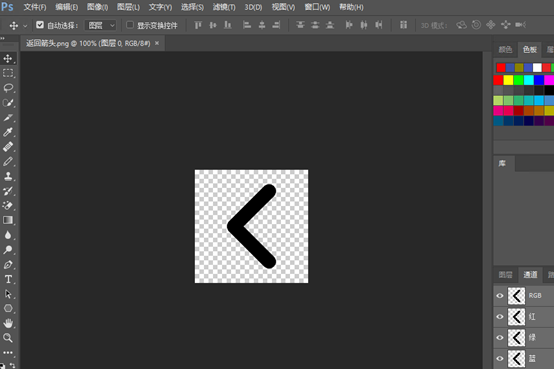Switch to the 色板 panel tab
This screenshot has height=369, width=554.
click(530, 49)
